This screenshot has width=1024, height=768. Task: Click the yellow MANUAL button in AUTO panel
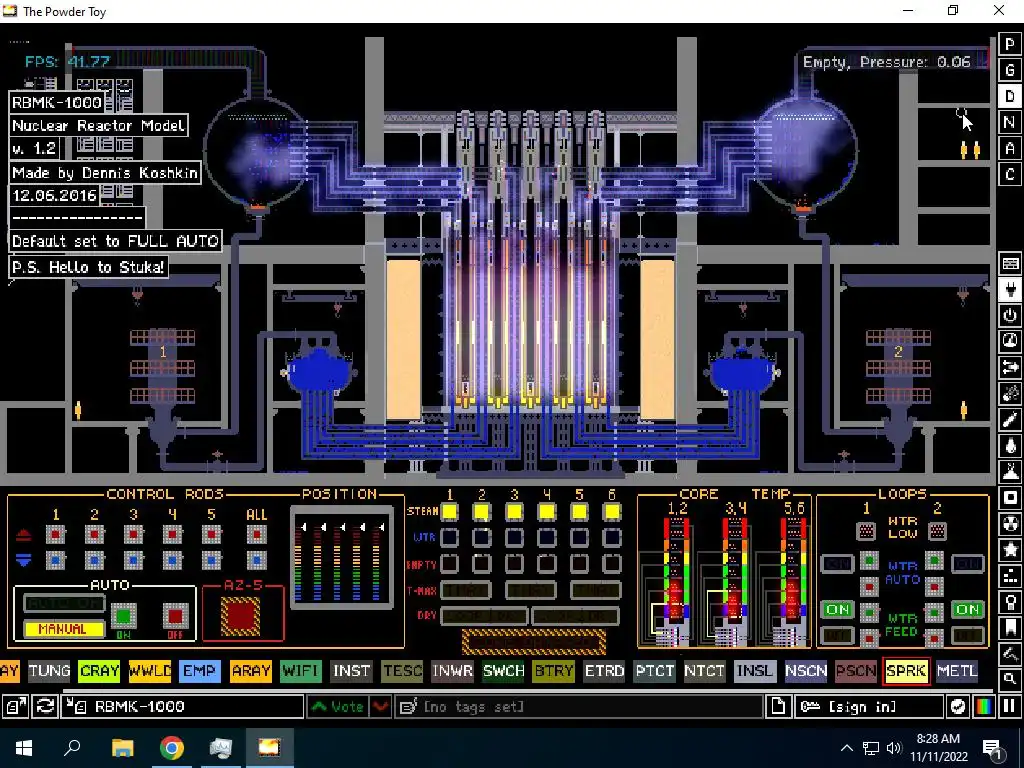tap(63, 629)
